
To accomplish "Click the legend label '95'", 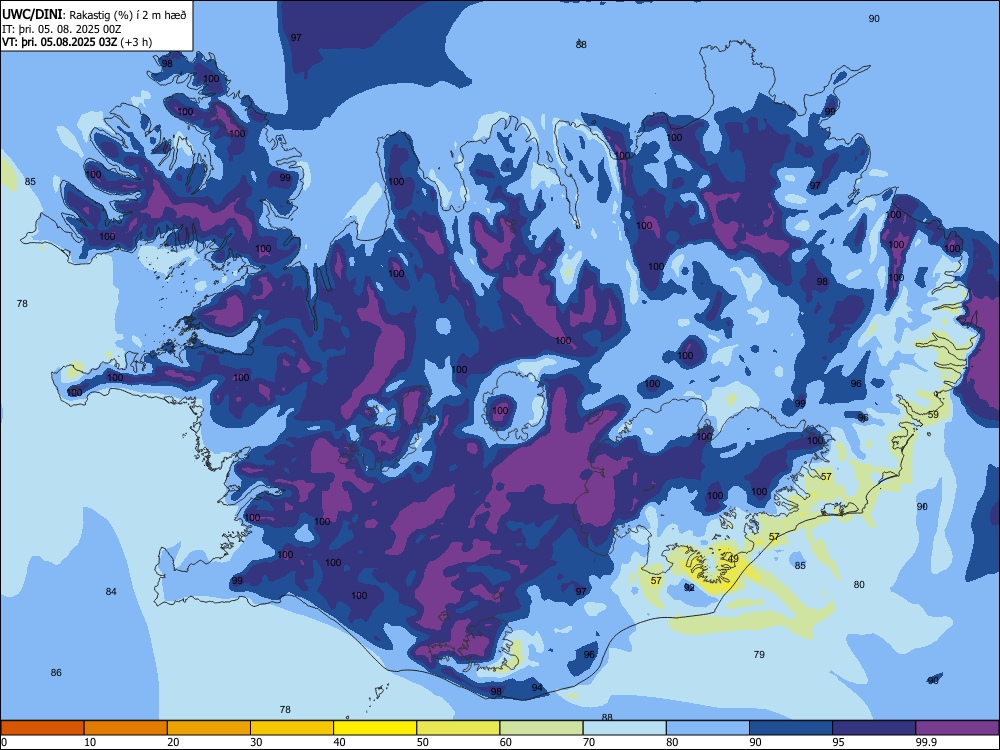I will pyautogui.click(x=838, y=742).
